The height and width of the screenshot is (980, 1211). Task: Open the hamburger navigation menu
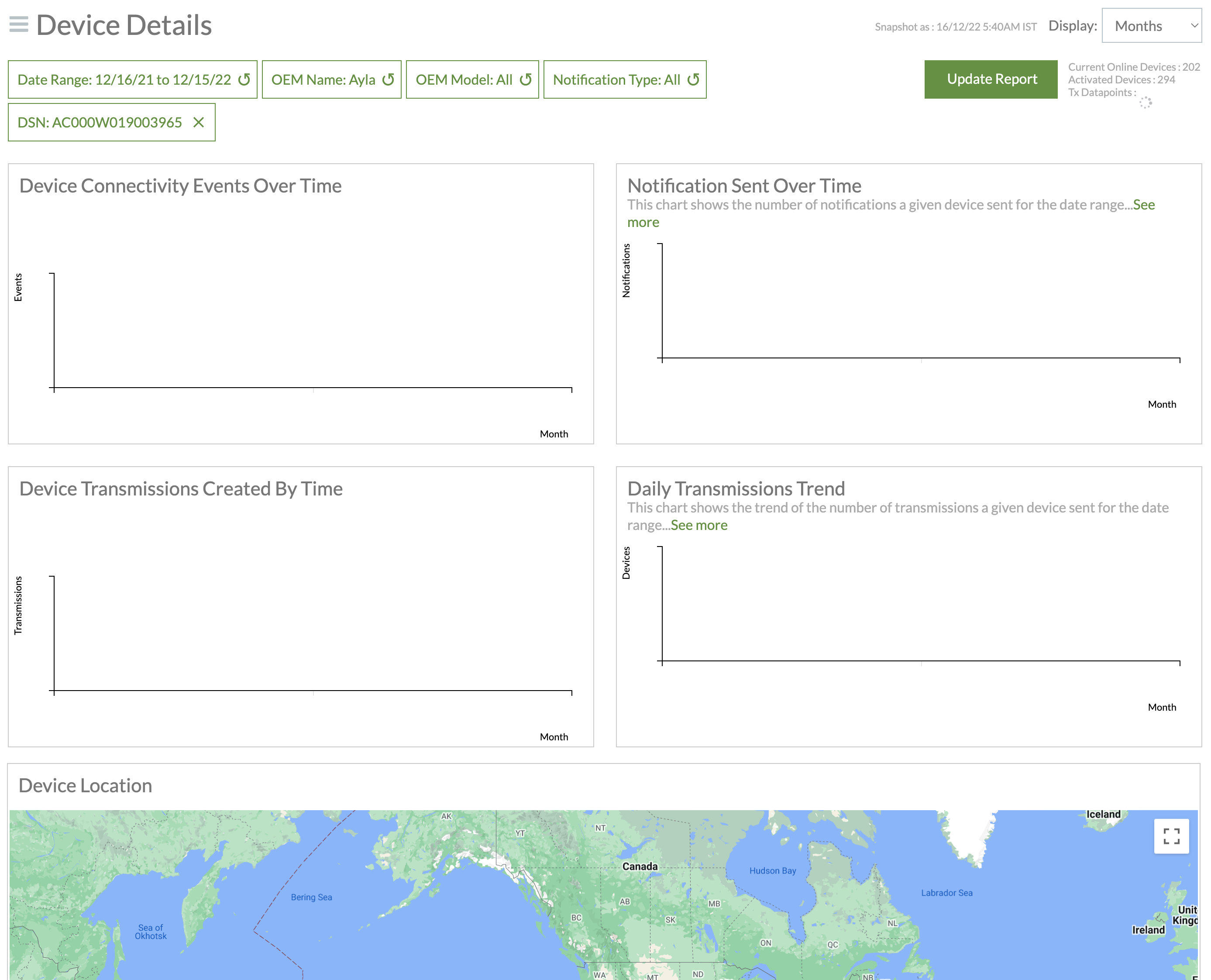coord(19,24)
